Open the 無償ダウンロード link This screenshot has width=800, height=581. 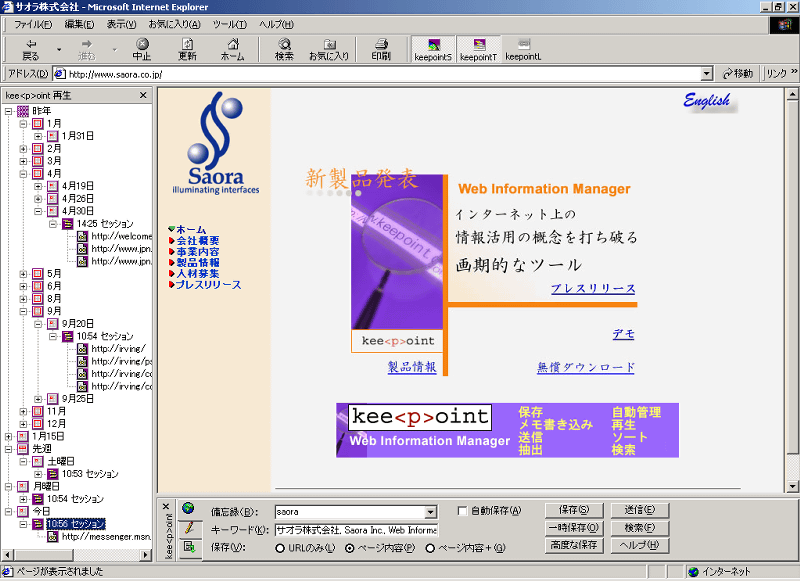(586, 367)
